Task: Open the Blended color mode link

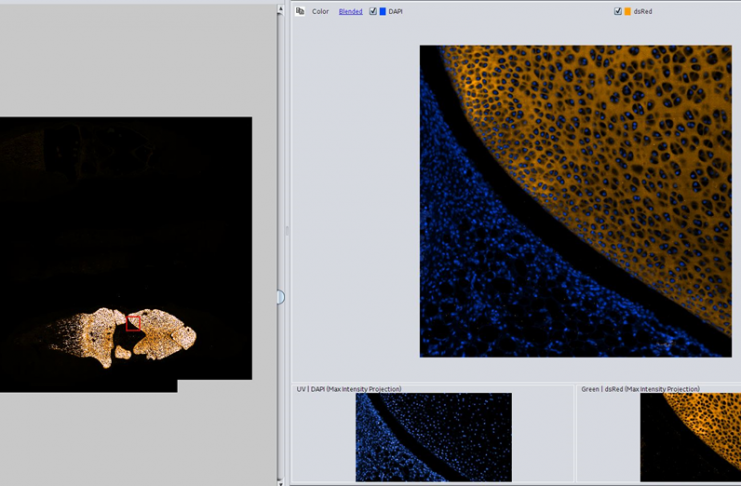Action: pyautogui.click(x=350, y=12)
